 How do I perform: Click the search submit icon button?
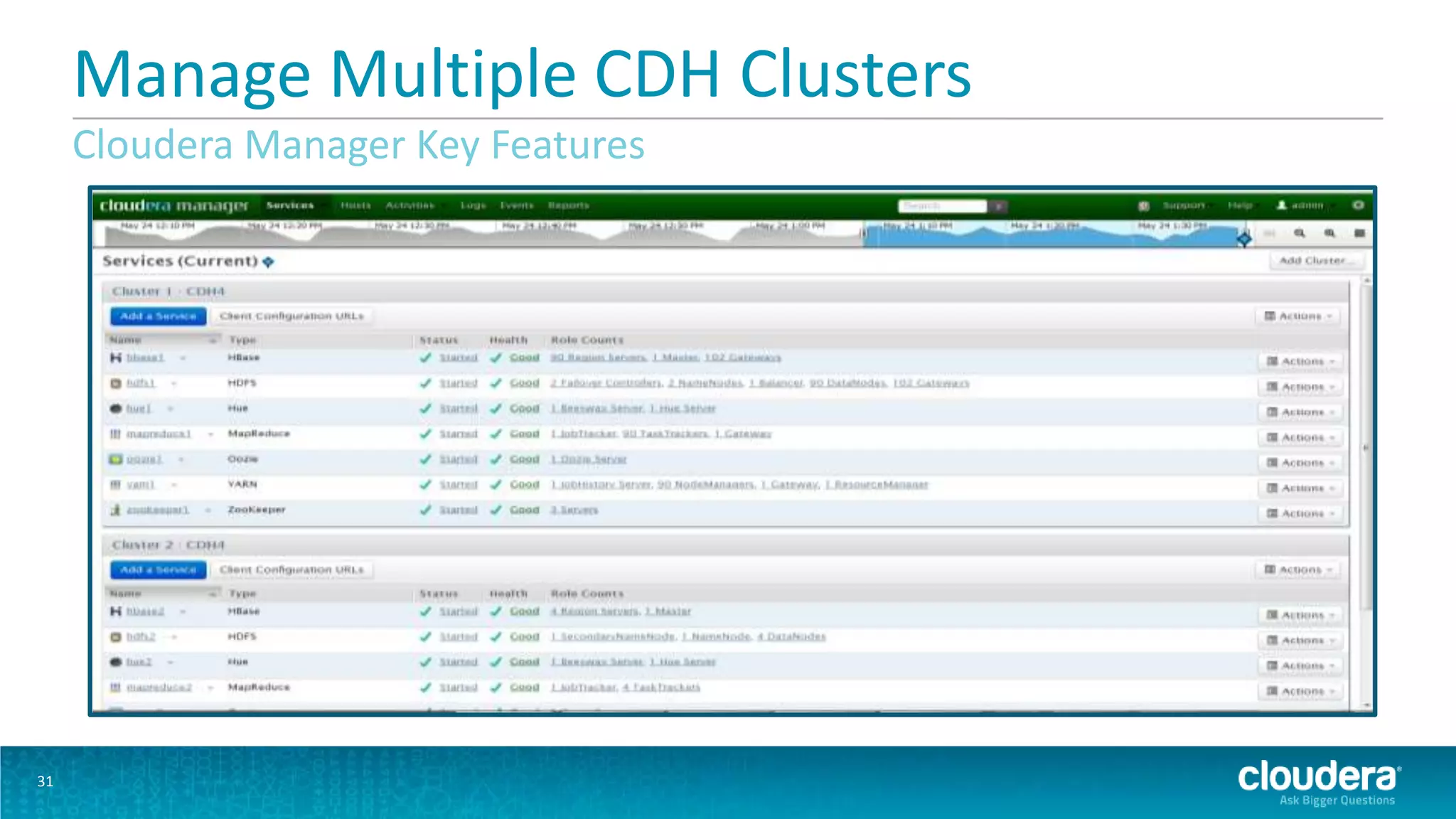click(x=999, y=206)
